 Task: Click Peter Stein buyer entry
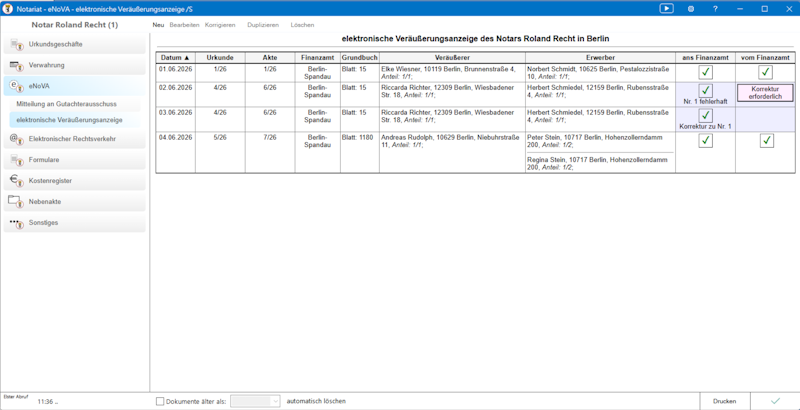601,141
